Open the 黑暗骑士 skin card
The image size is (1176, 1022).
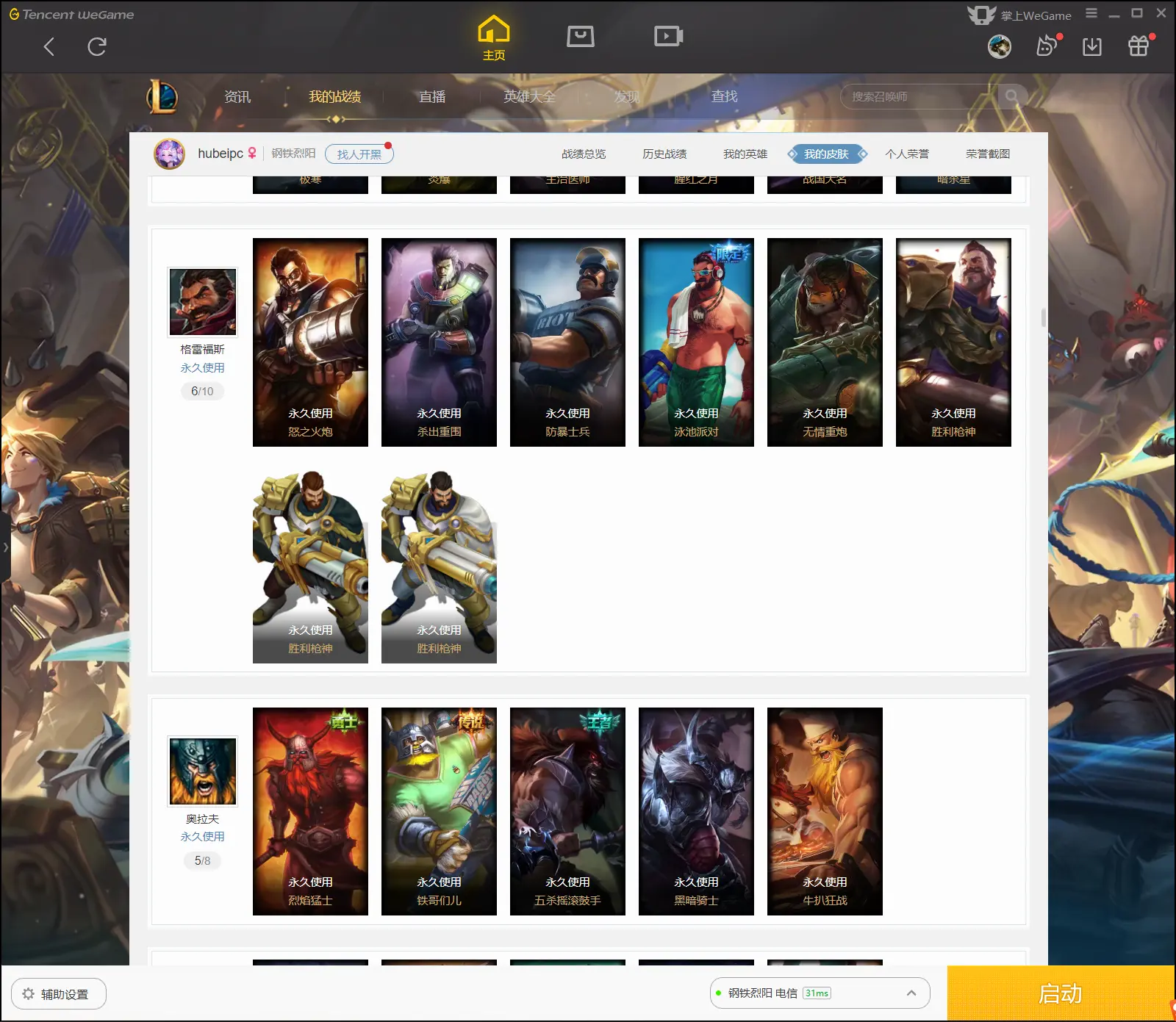(x=696, y=811)
